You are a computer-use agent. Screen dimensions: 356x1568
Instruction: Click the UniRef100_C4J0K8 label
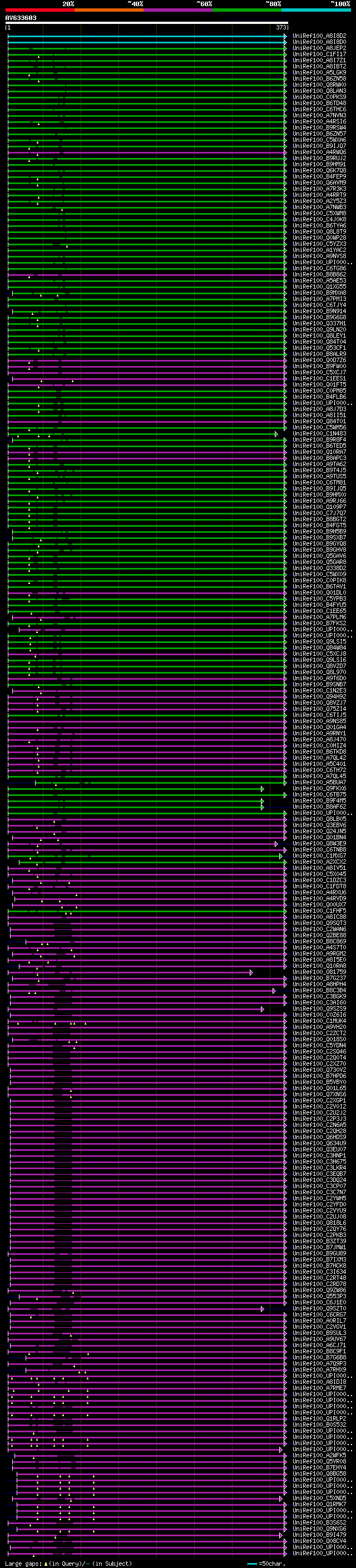point(319,220)
